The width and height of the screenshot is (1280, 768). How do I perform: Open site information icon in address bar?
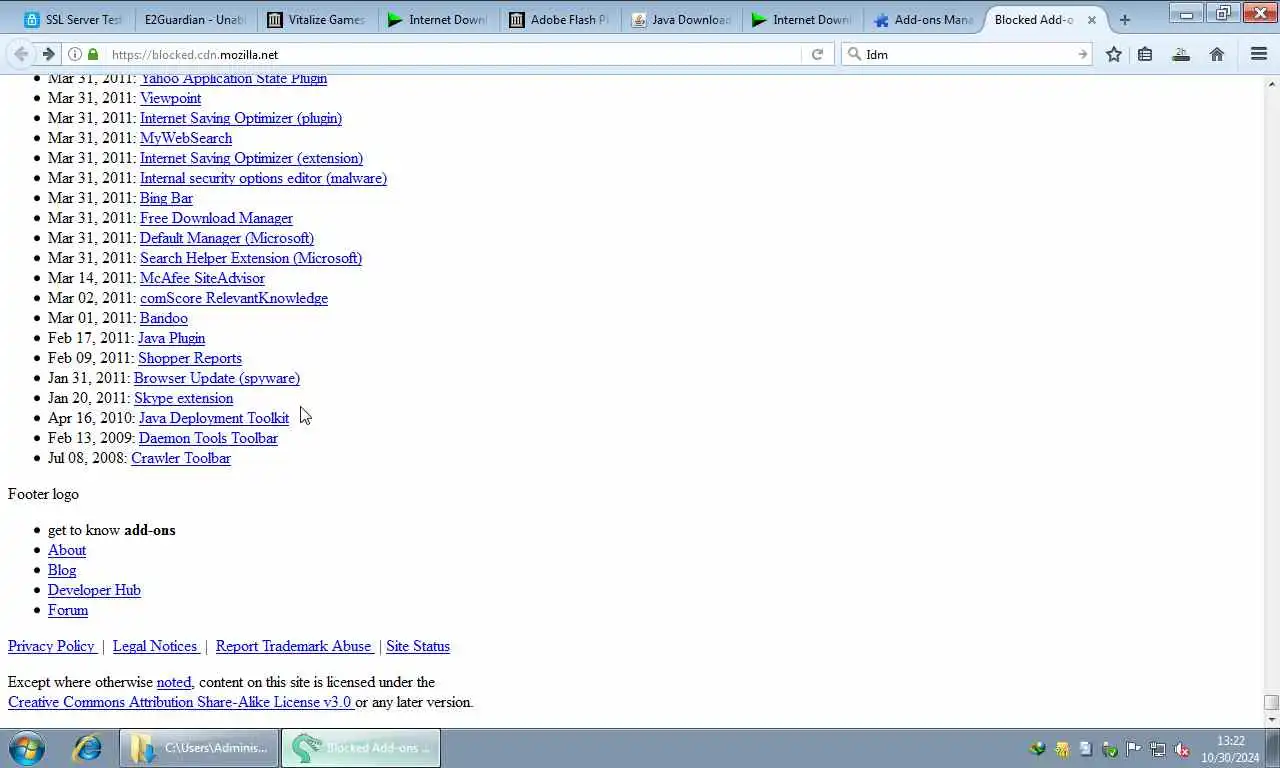pos(75,54)
